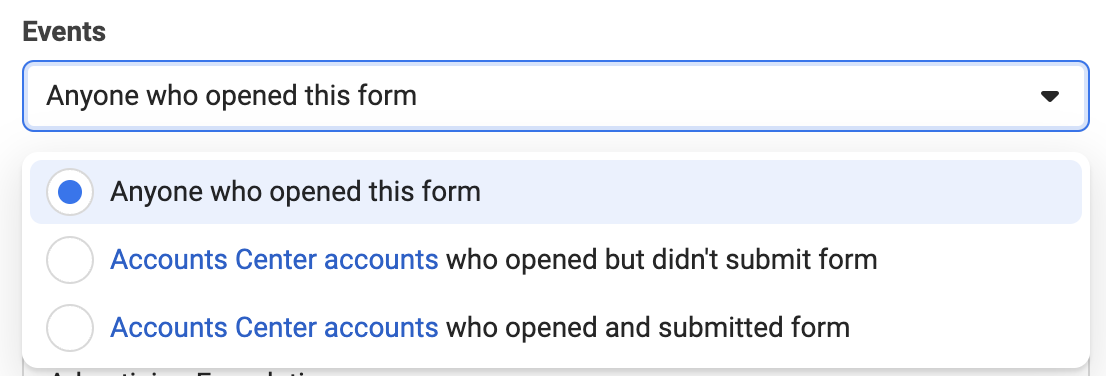Click empty space right of didn't submit option
The image size is (1106, 376).
point(980,260)
